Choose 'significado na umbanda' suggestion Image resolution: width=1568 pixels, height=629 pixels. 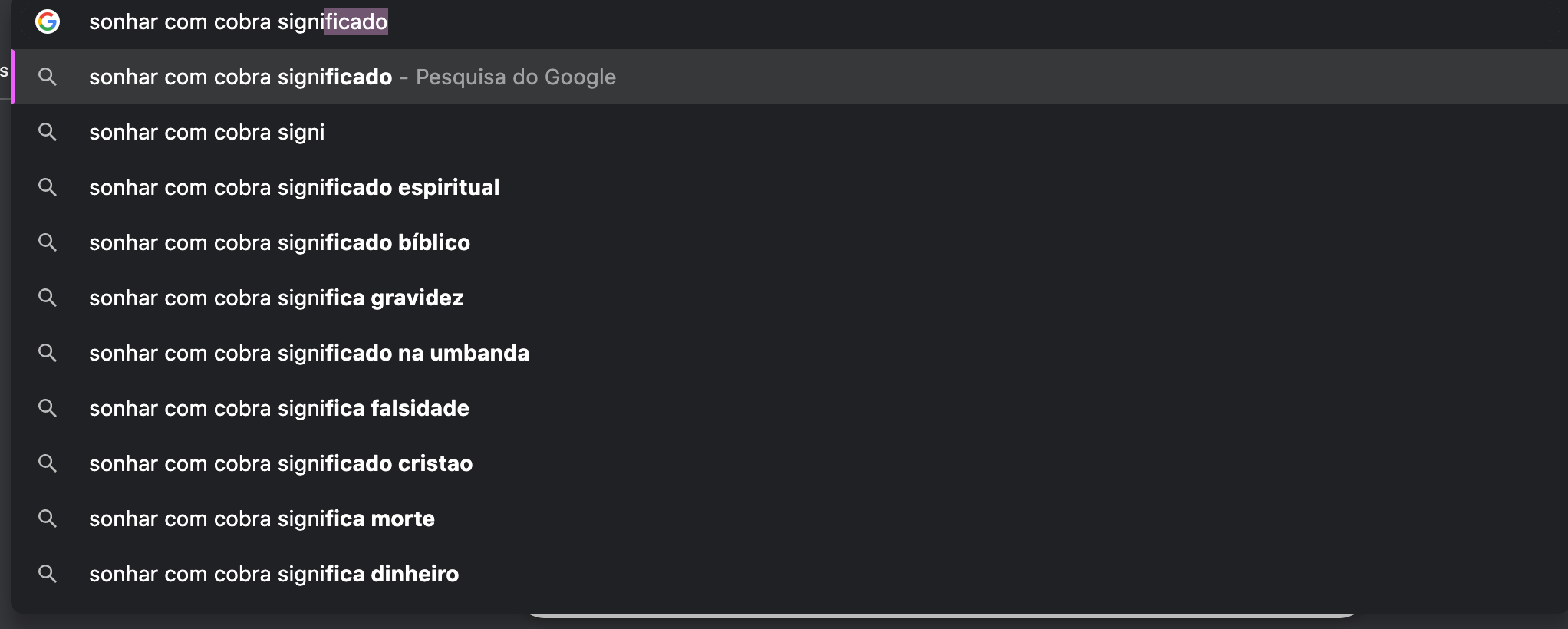(790, 353)
